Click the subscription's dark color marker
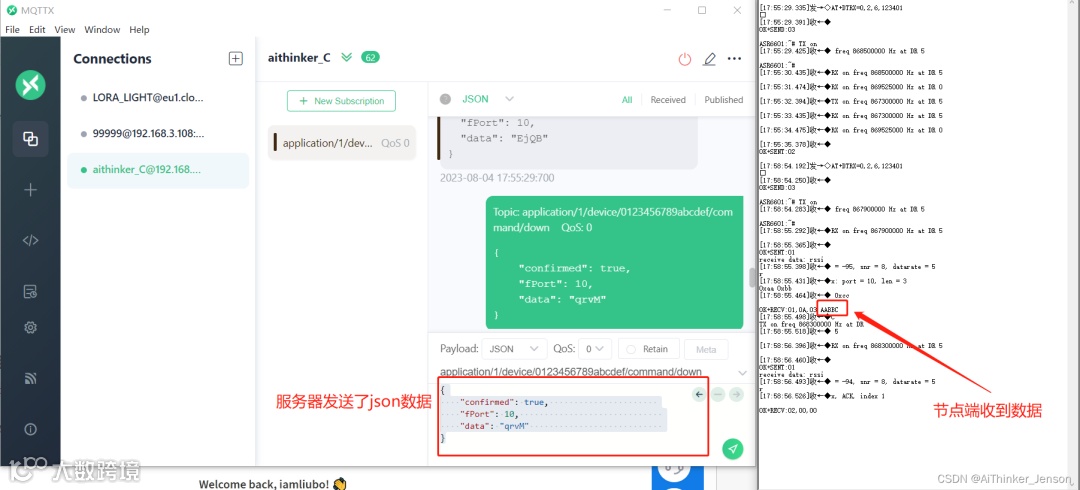The width and height of the screenshot is (1080, 490). click(276, 143)
